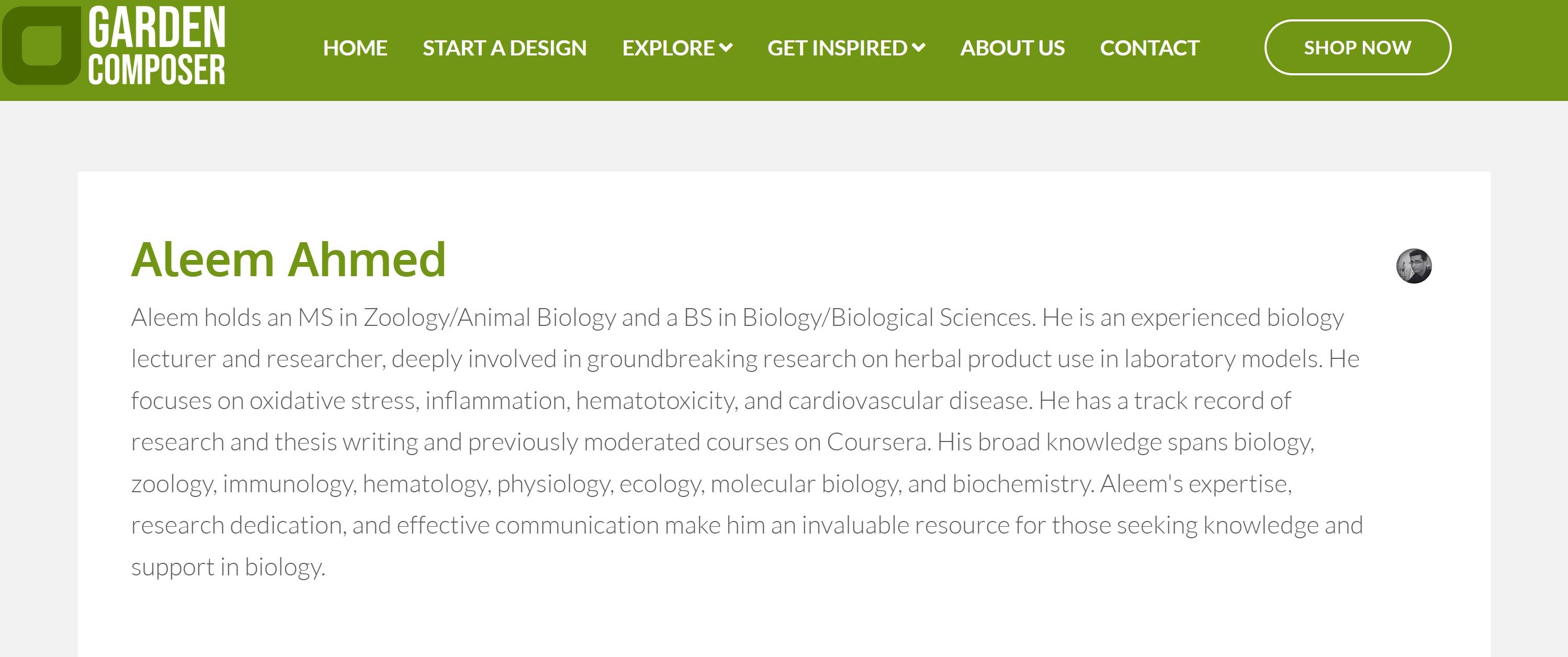Screen dimensions: 1568x657
Task: Go to the START A DESIGN page
Action: tap(504, 48)
